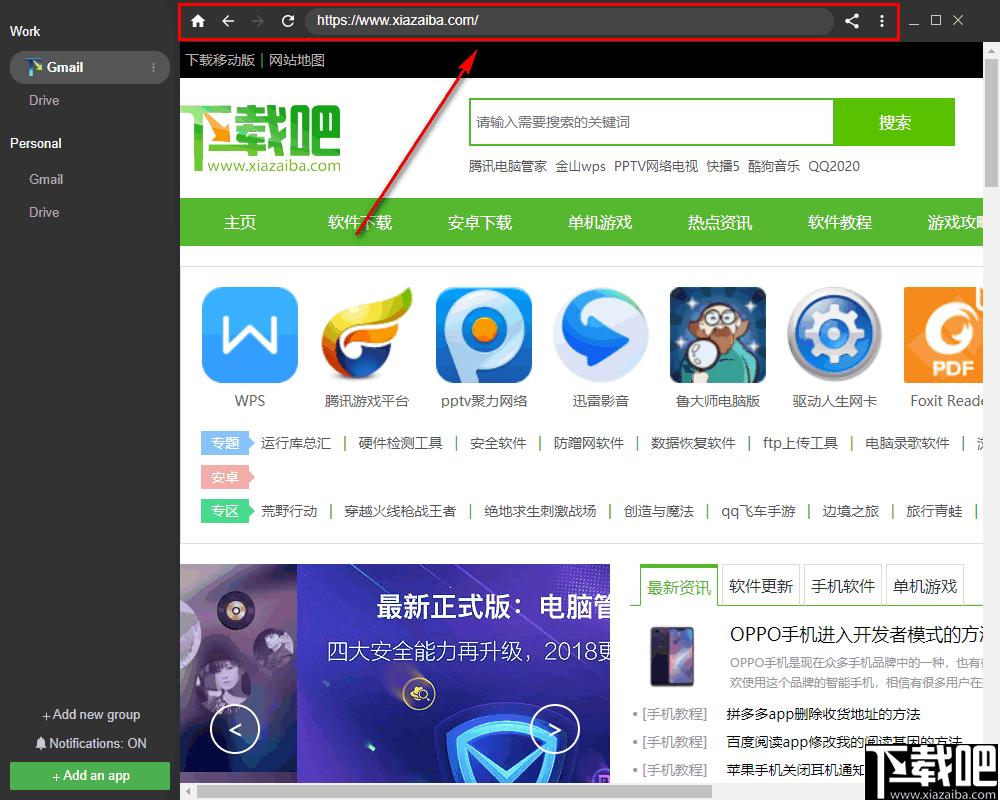Click the Foxit Reader PDF icon

point(943,335)
